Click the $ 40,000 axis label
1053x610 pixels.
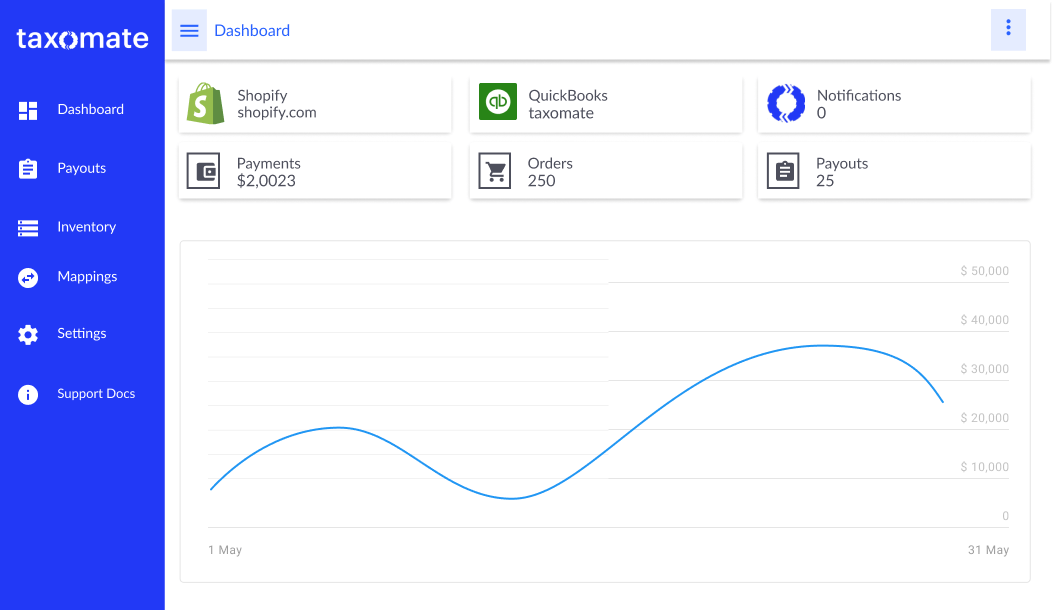pyautogui.click(x=985, y=320)
